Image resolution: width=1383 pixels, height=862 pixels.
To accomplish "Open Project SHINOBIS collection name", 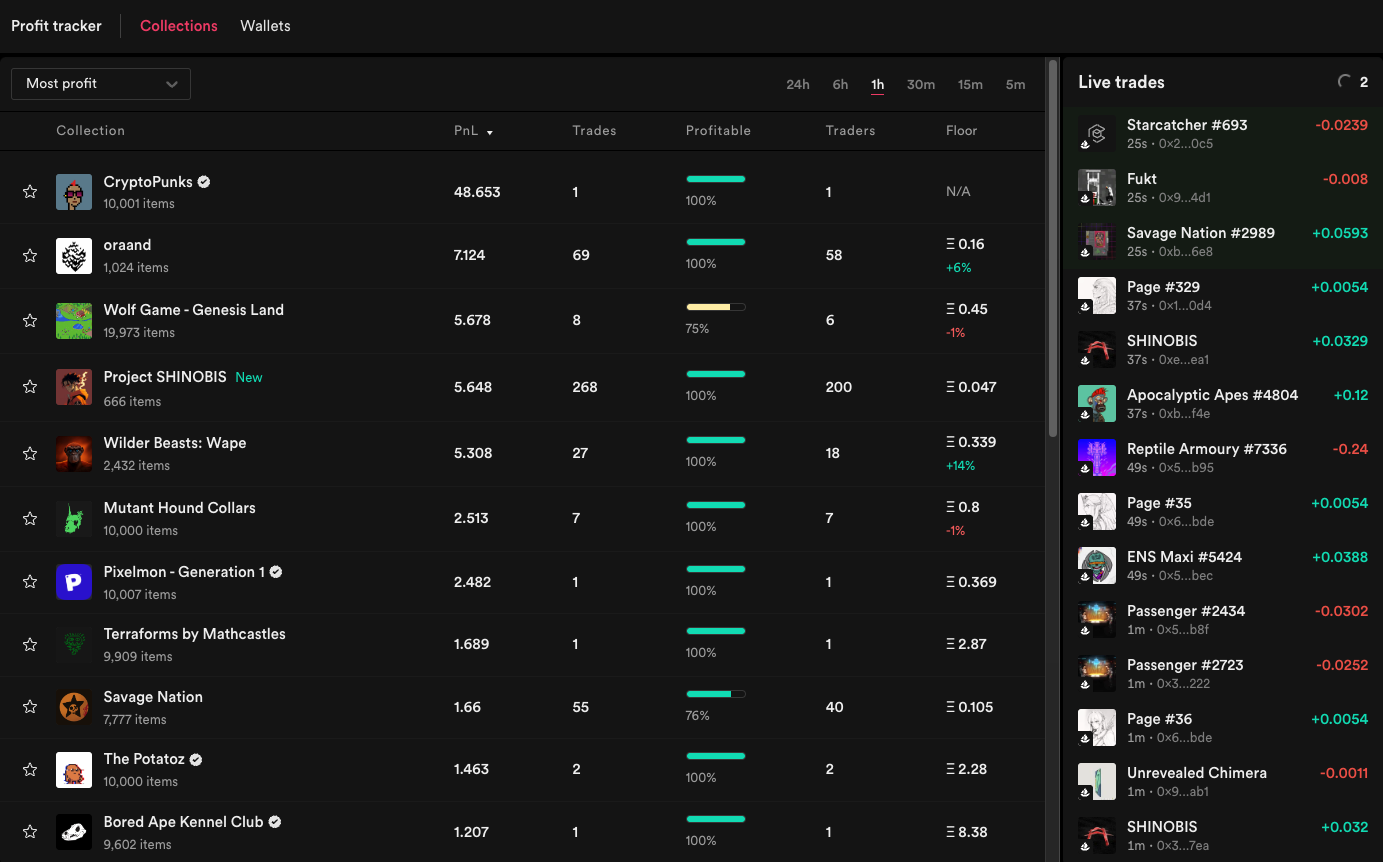I will pyautogui.click(x=165, y=377).
